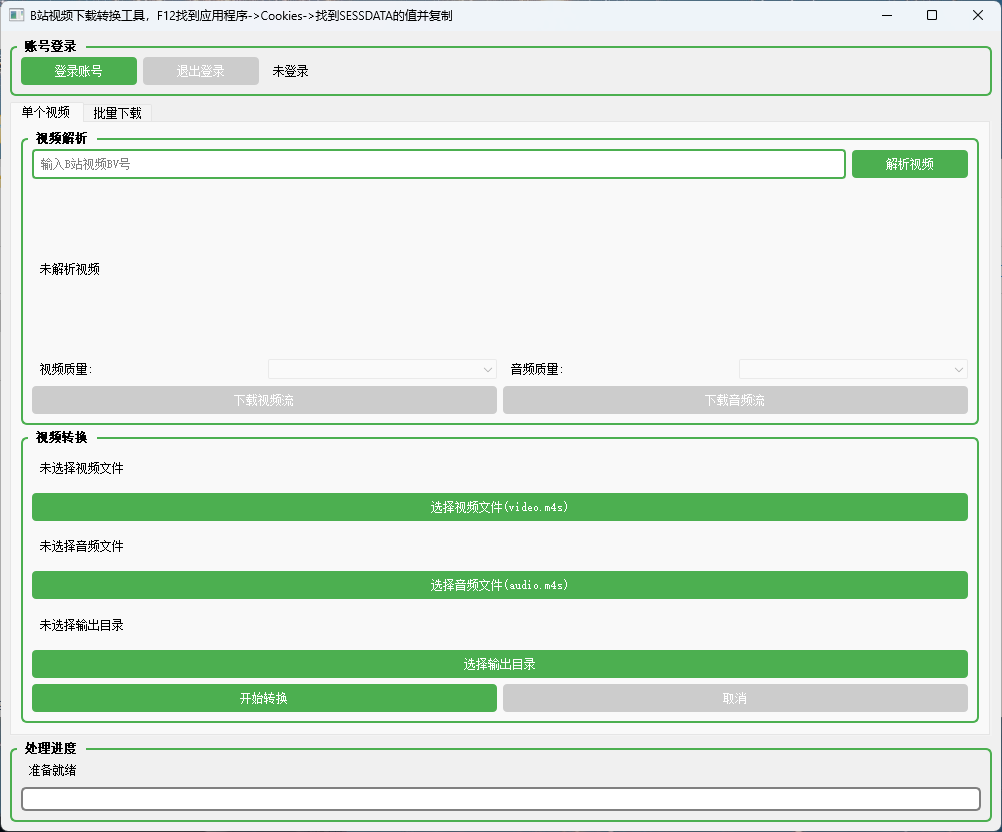This screenshot has width=1002, height=832.
Task: Select the 选择输出目录 button
Action: coord(499,664)
